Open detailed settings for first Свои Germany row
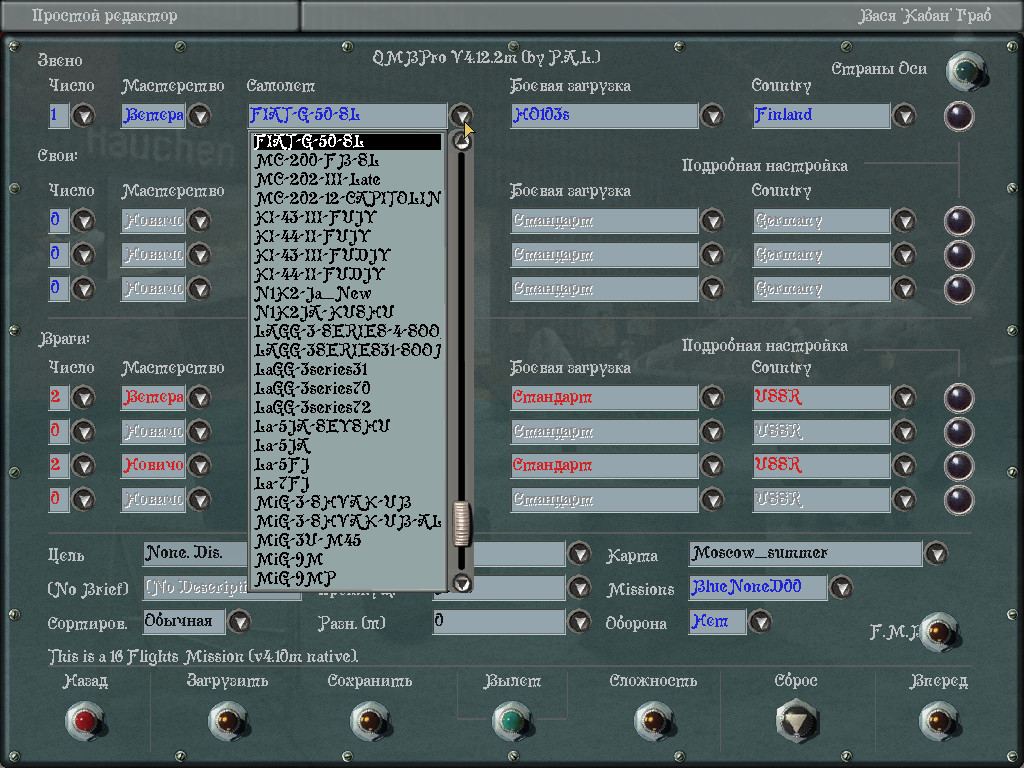The width and height of the screenshot is (1024, 768). [959, 221]
